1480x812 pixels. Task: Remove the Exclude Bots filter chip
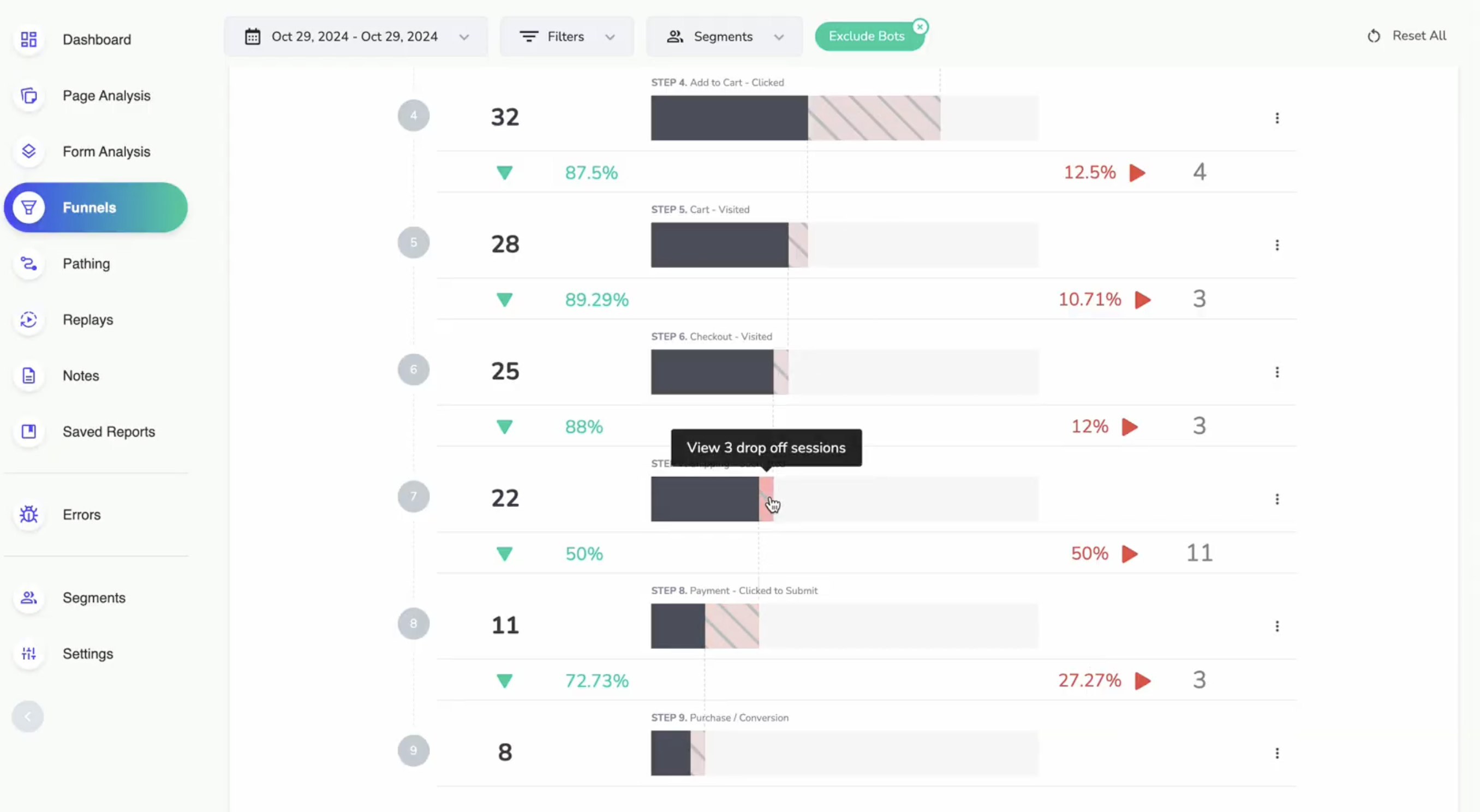920,26
